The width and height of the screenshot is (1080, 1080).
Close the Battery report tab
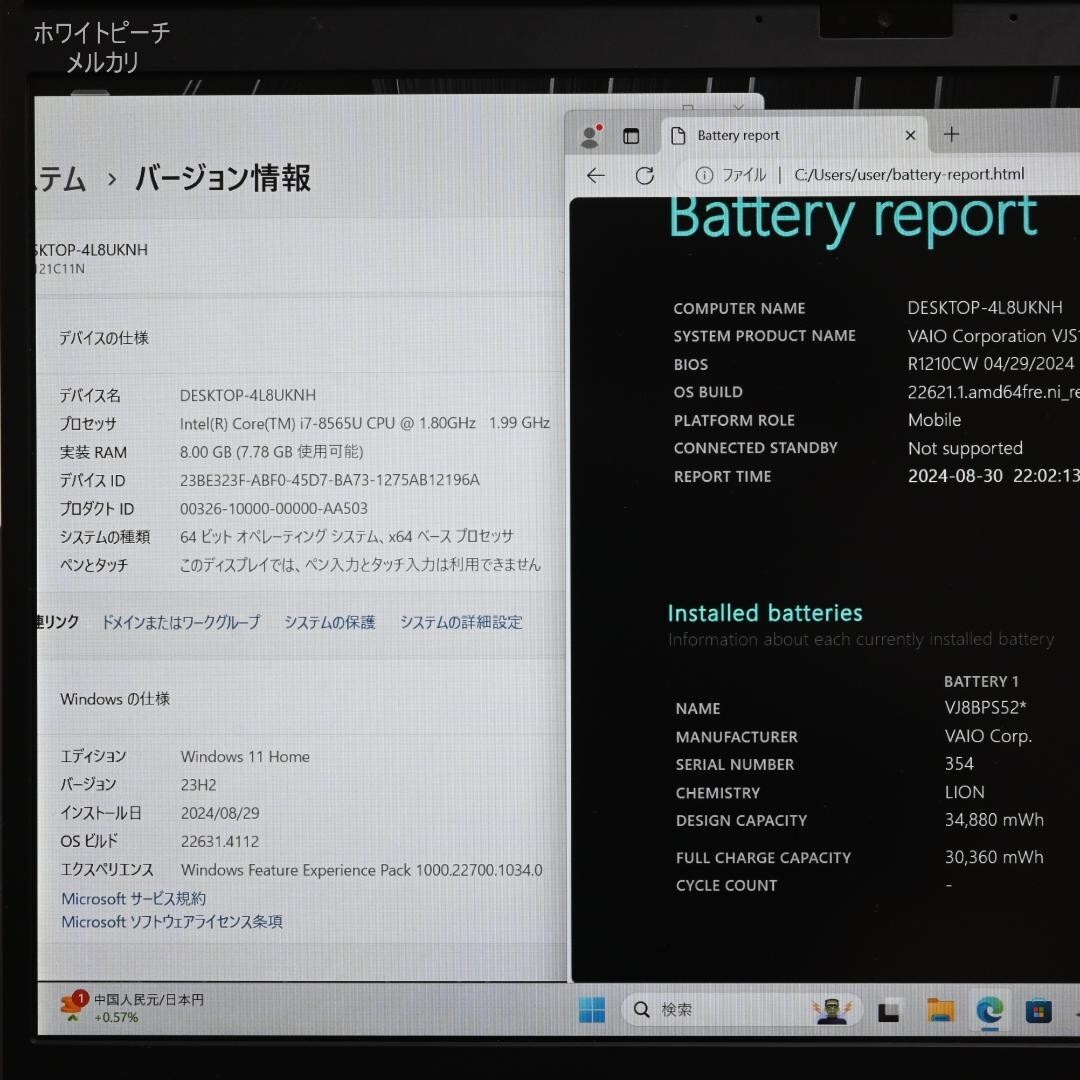tap(911, 136)
